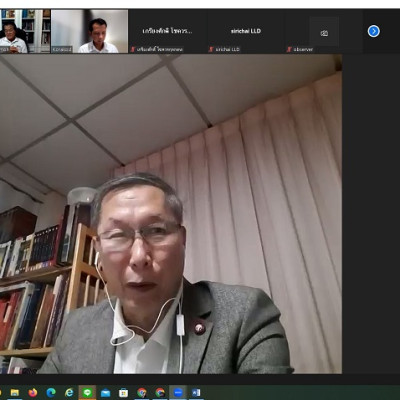The image size is (400, 400).
Task: Select the bookshelf participant's video thumbnail
Action: point(25,31)
